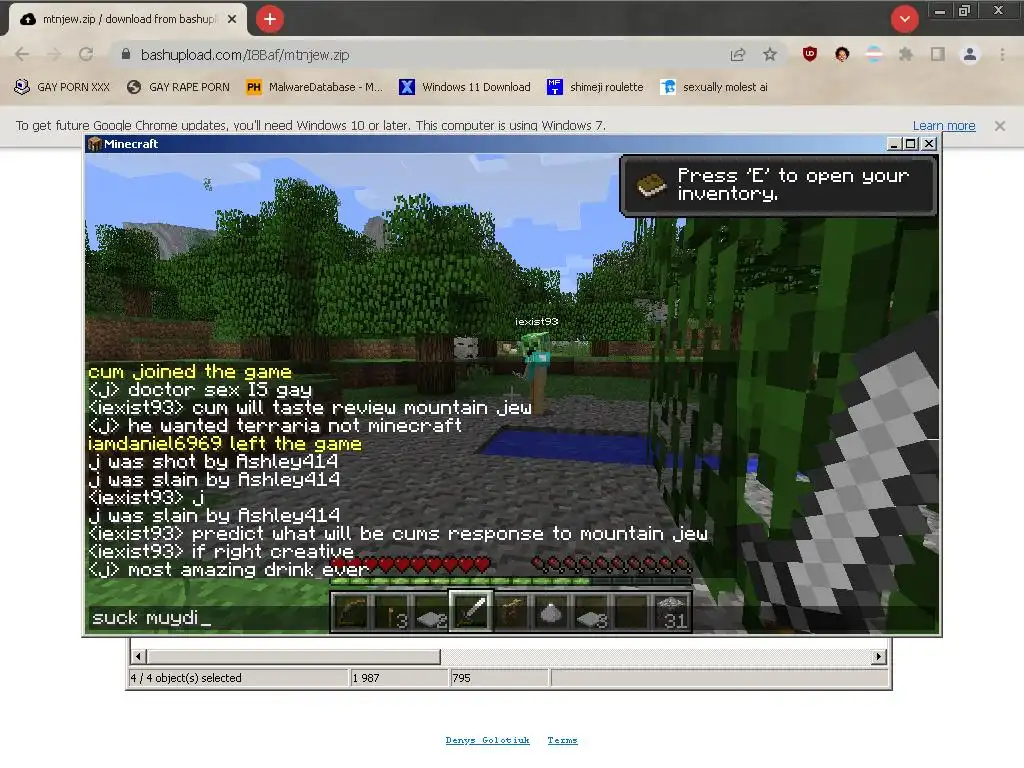
Task: Click the '795' status bar value
Action: point(461,678)
